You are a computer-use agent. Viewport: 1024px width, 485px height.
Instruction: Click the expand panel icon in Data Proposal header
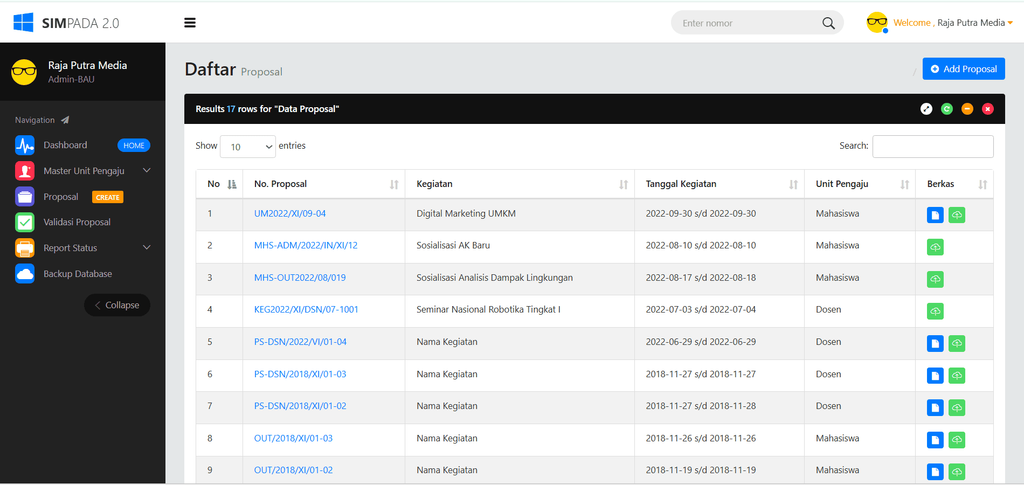coord(926,109)
